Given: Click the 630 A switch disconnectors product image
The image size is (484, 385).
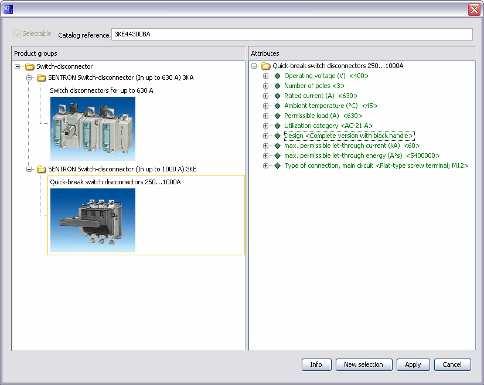Looking at the screenshot, I should 93,128.
